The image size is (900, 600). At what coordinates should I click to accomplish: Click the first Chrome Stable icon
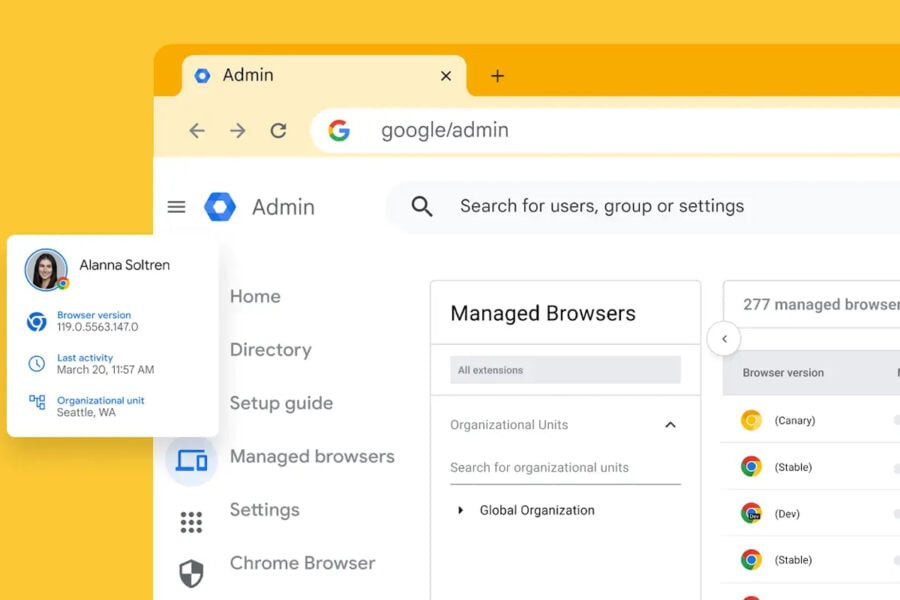pyautogui.click(x=751, y=467)
